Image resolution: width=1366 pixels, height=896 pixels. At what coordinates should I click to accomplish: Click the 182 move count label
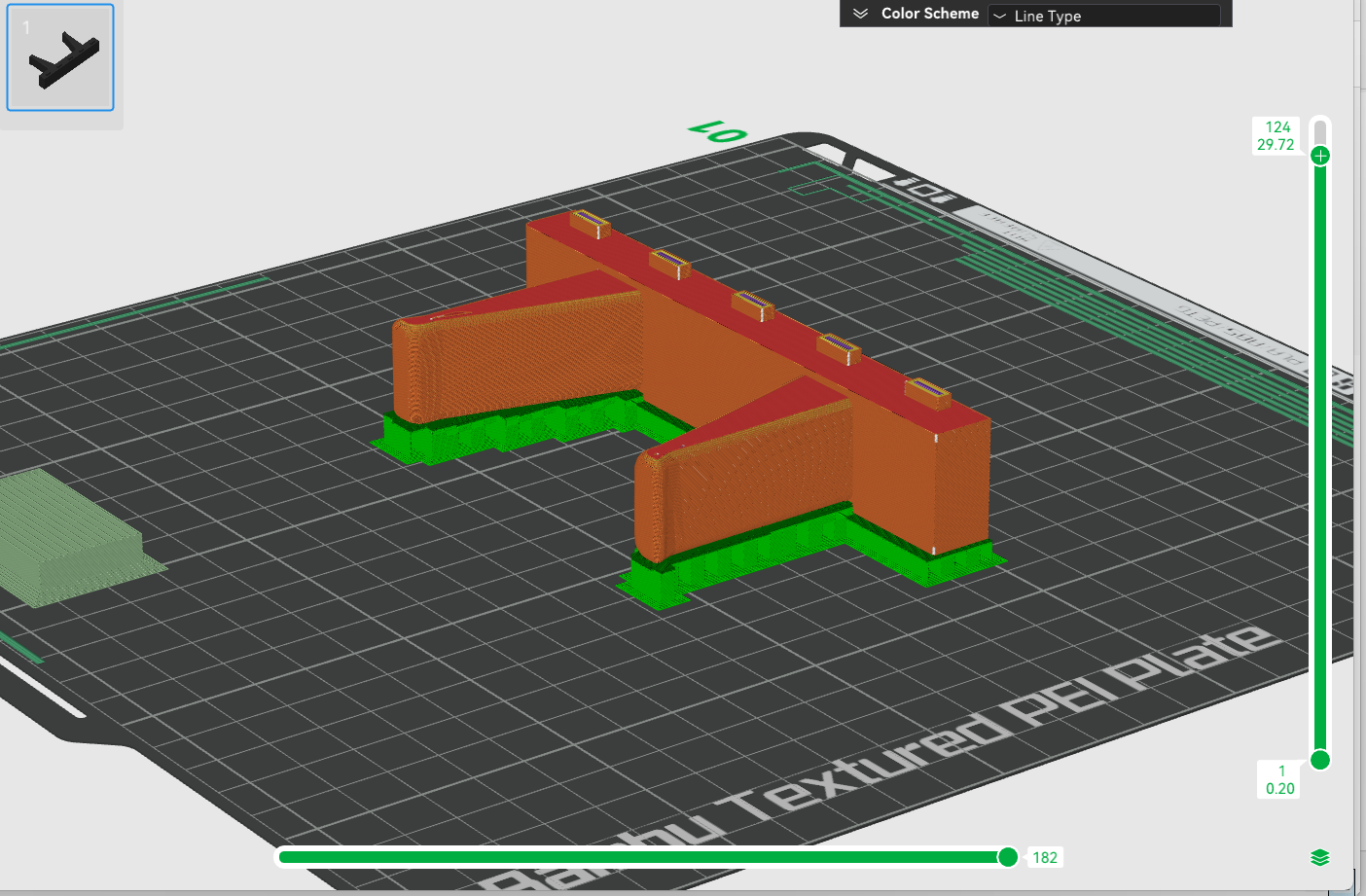click(x=1045, y=858)
